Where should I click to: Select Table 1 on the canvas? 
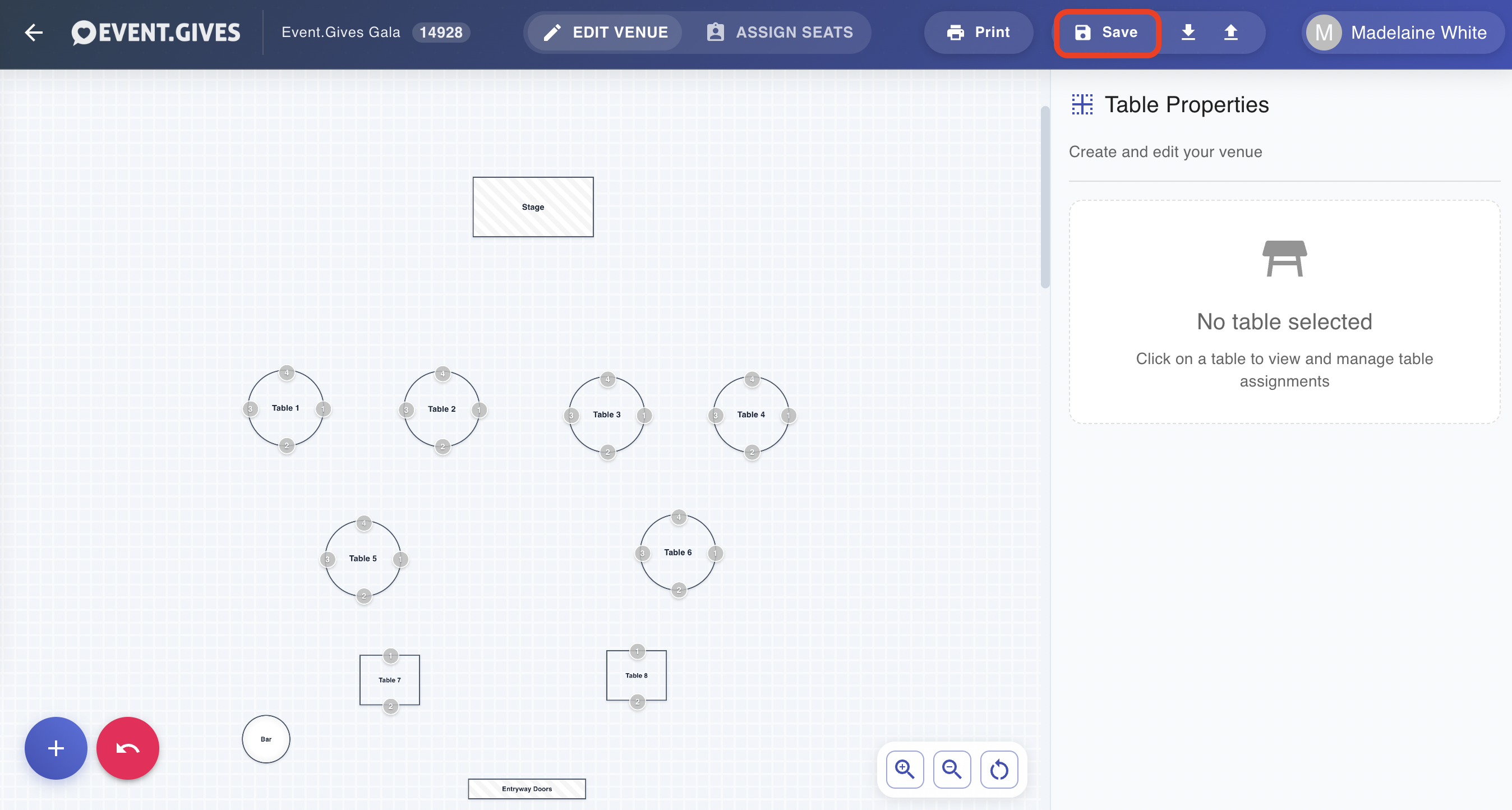pos(286,408)
